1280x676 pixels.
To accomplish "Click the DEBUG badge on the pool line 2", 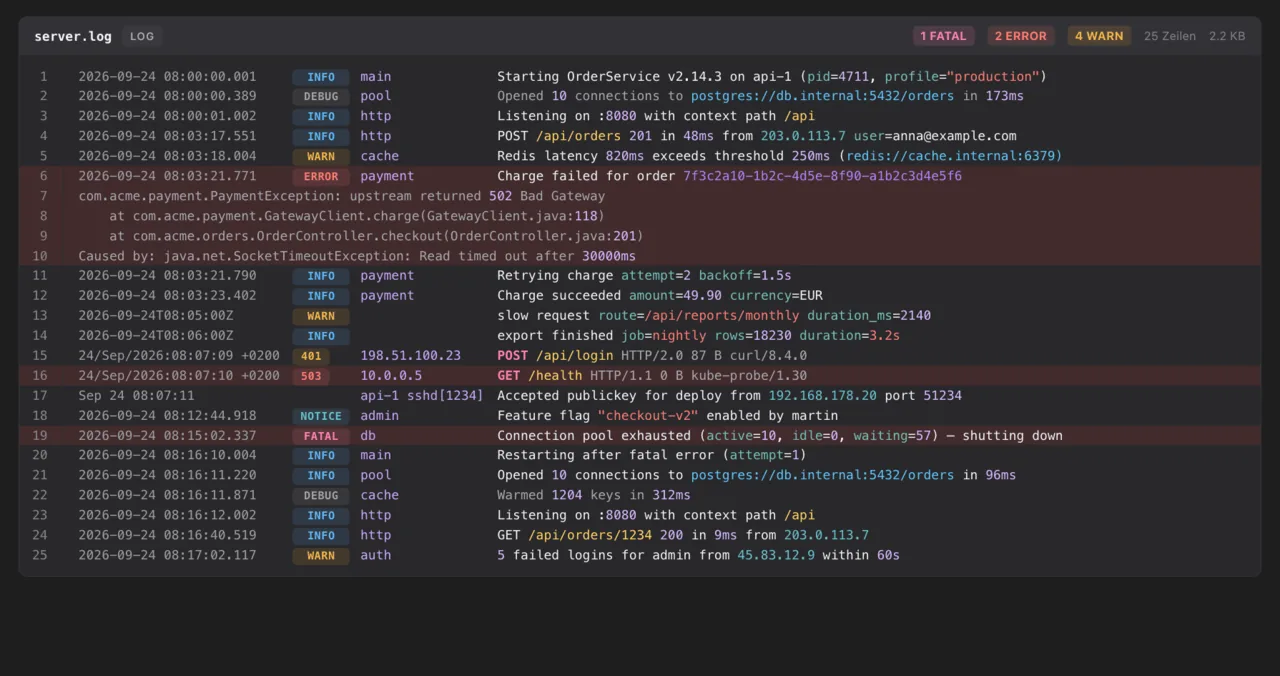I will [321, 96].
